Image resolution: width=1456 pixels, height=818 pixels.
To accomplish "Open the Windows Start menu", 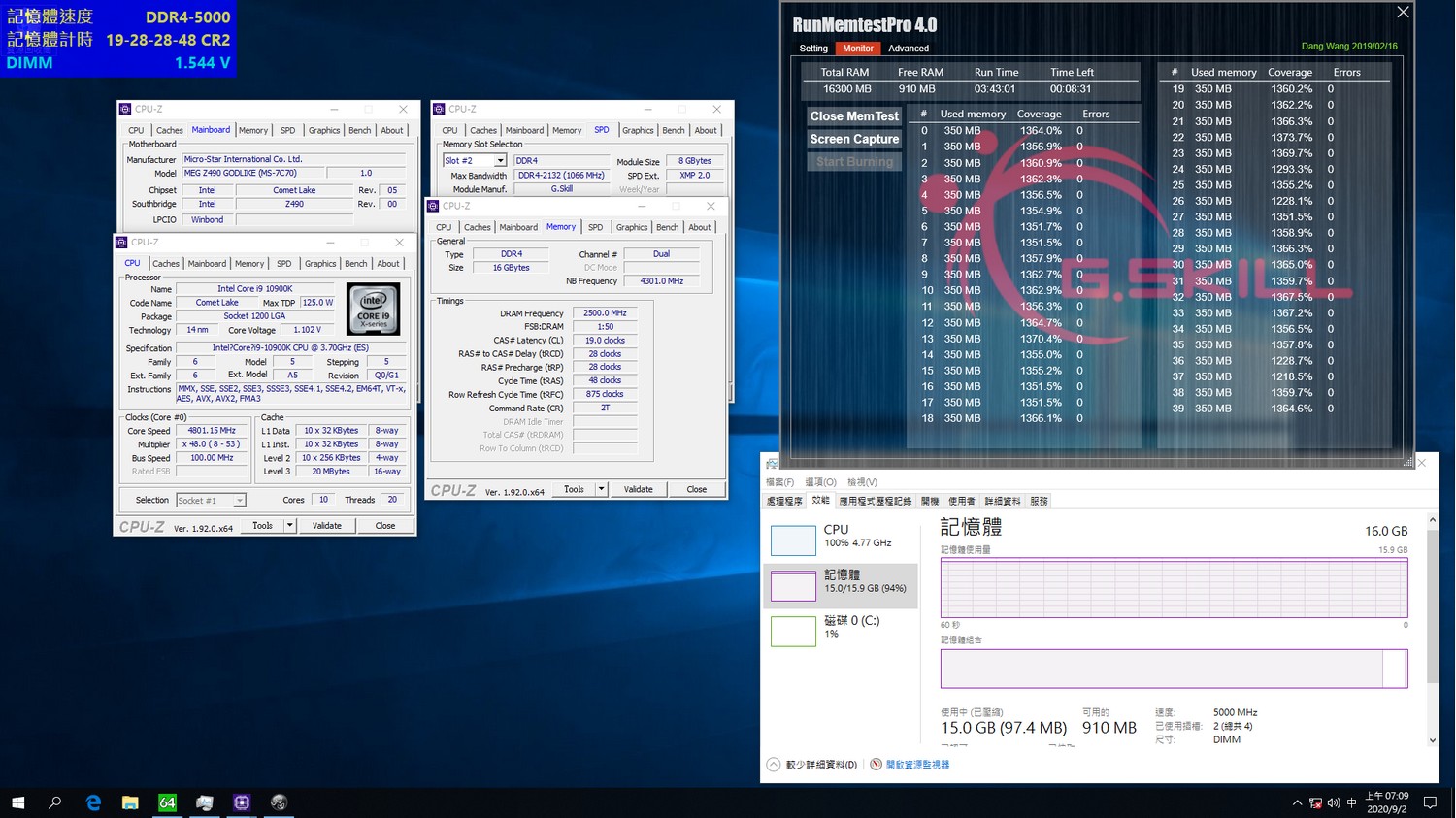I will tap(17, 802).
